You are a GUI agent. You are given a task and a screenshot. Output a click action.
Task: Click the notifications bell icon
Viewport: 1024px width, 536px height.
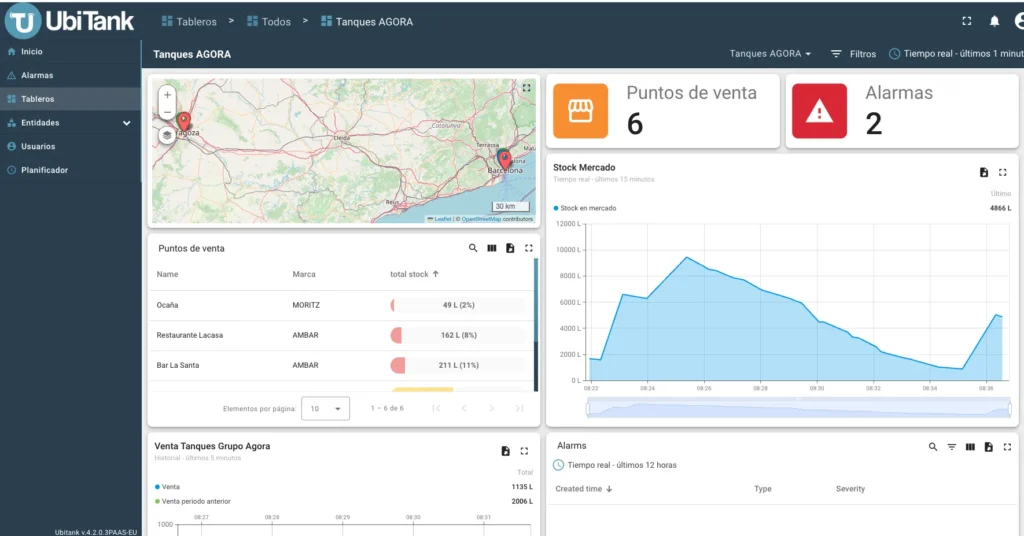994,21
